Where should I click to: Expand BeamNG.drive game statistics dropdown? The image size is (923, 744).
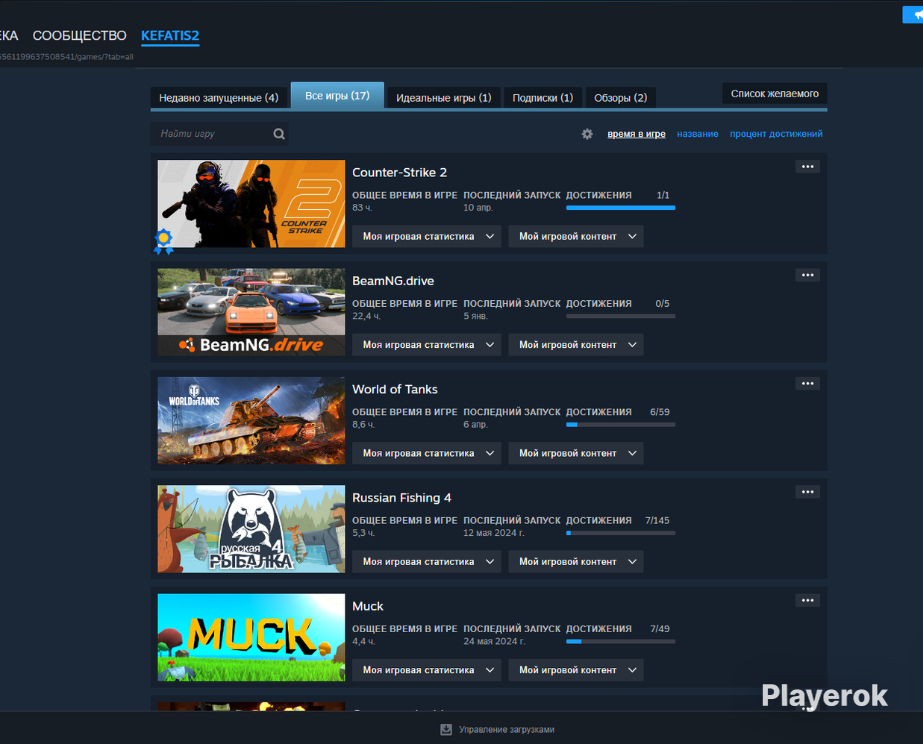(426, 345)
